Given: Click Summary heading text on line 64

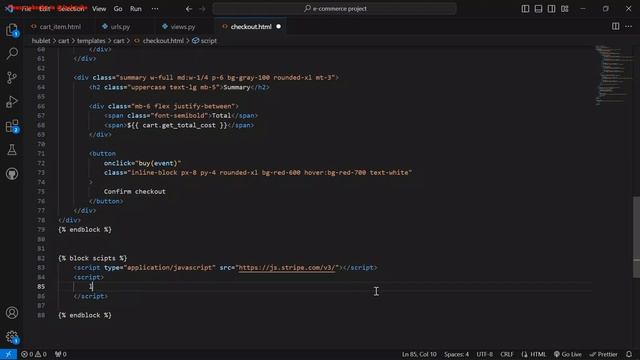Looking at the screenshot, I should click(x=237, y=87).
